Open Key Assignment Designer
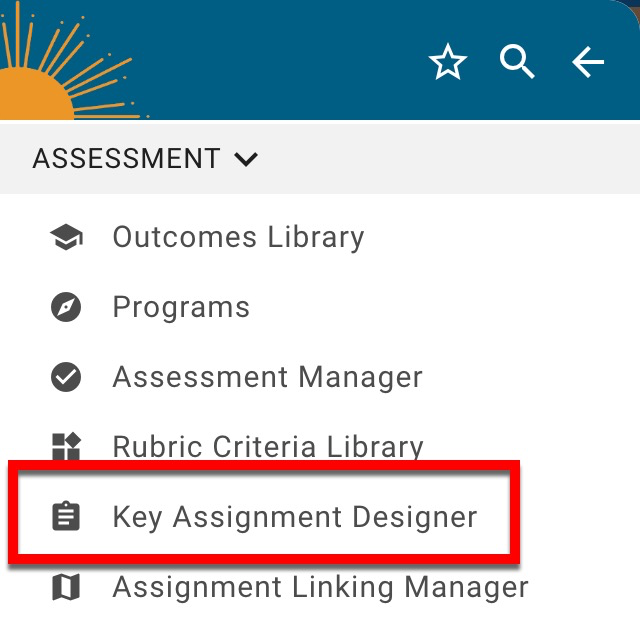This screenshot has width=640, height=634. point(295,517)
